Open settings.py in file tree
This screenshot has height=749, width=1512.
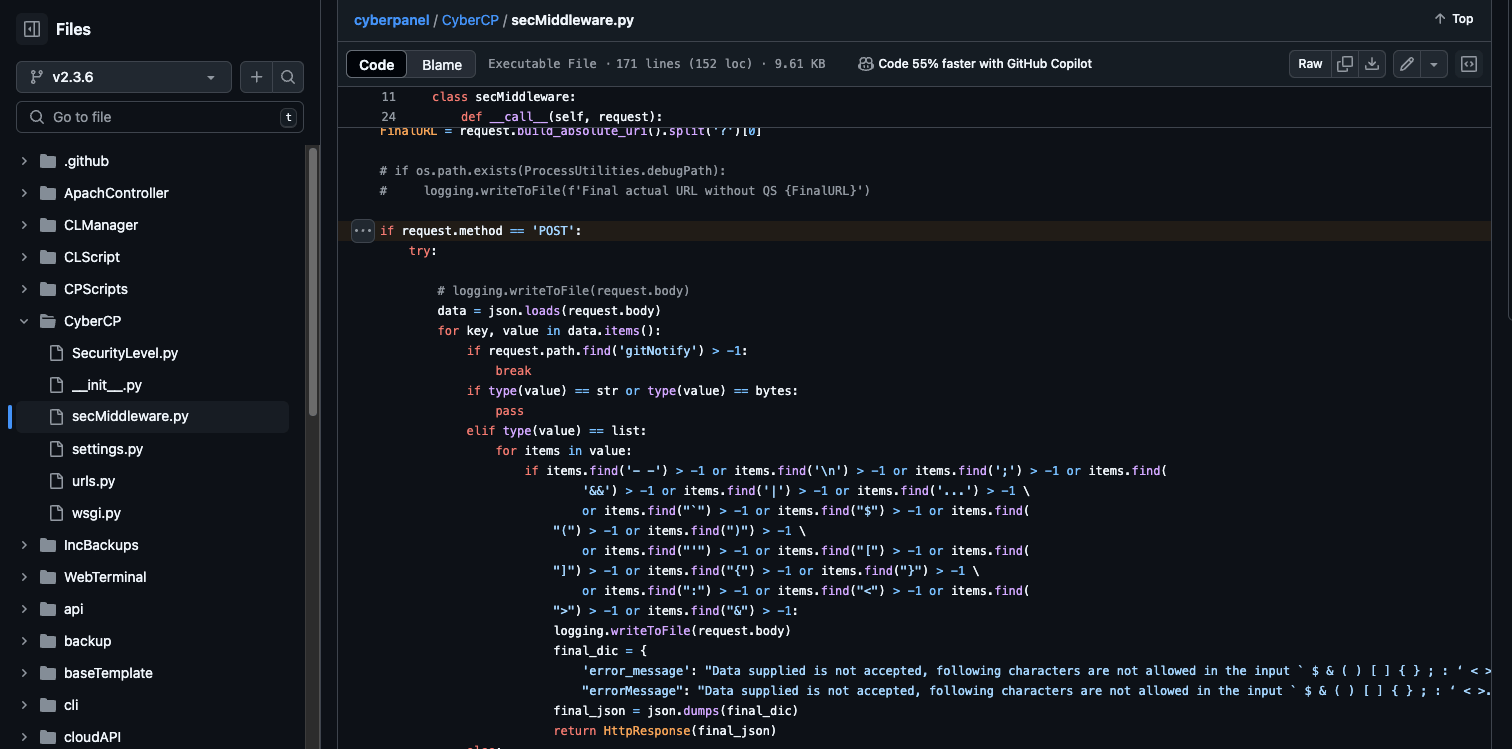tap(107, 449)
